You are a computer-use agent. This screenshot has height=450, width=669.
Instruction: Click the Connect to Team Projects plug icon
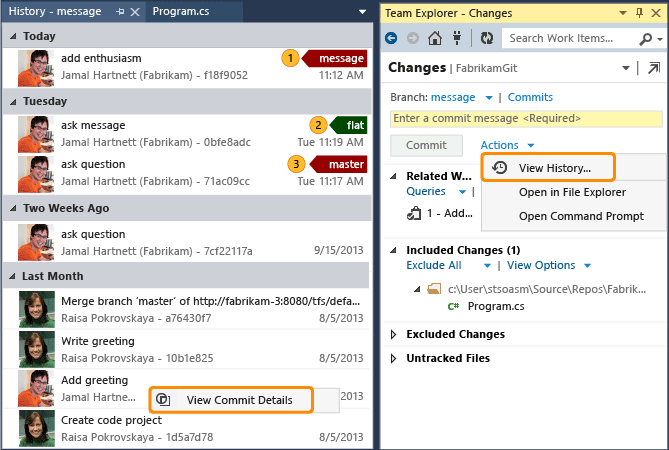[458, 38]
